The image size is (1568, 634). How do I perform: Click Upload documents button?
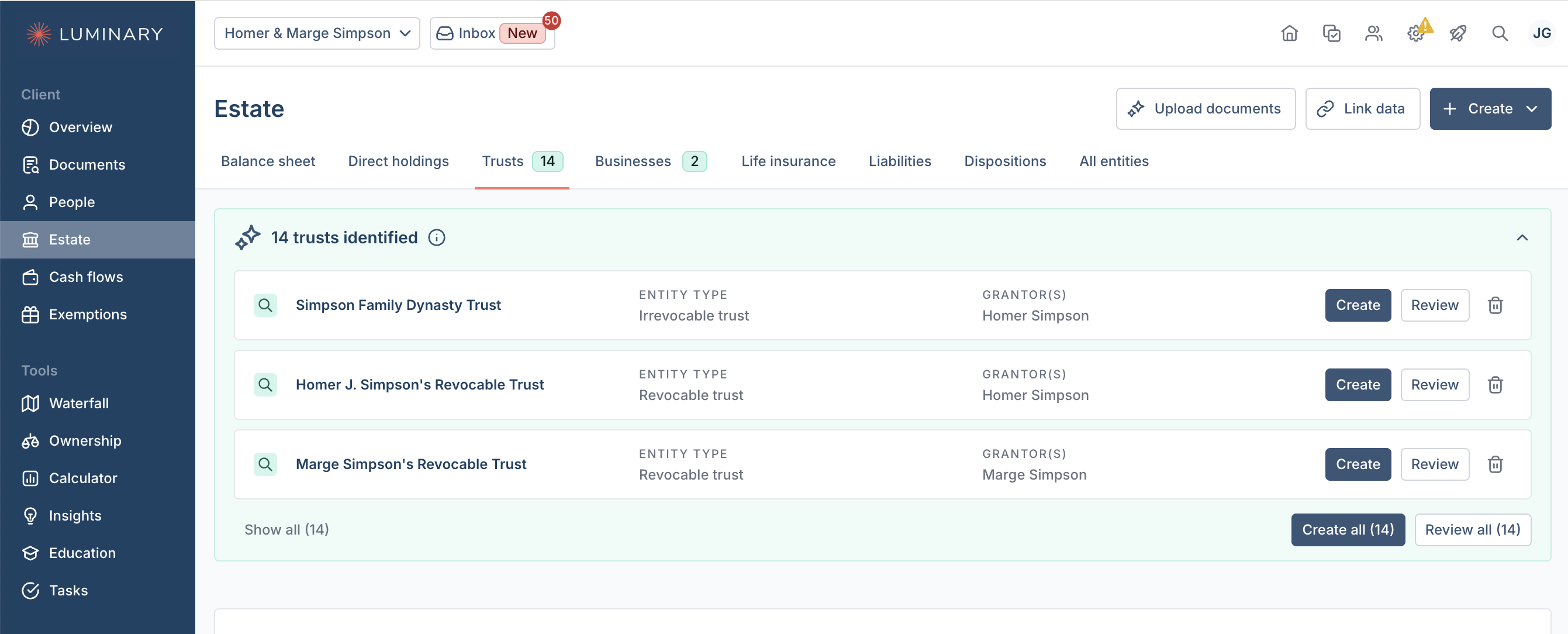click(x=1205, y=108)
